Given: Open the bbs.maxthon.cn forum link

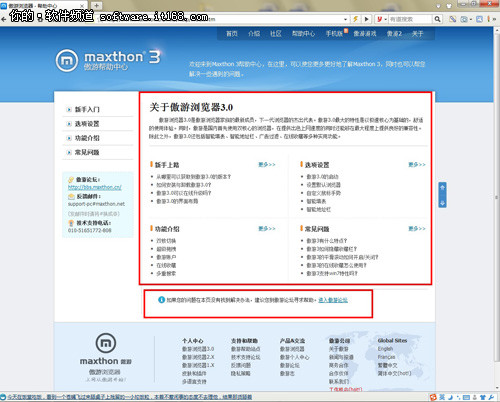Looking at the screenshot, I should coord(95,187).
